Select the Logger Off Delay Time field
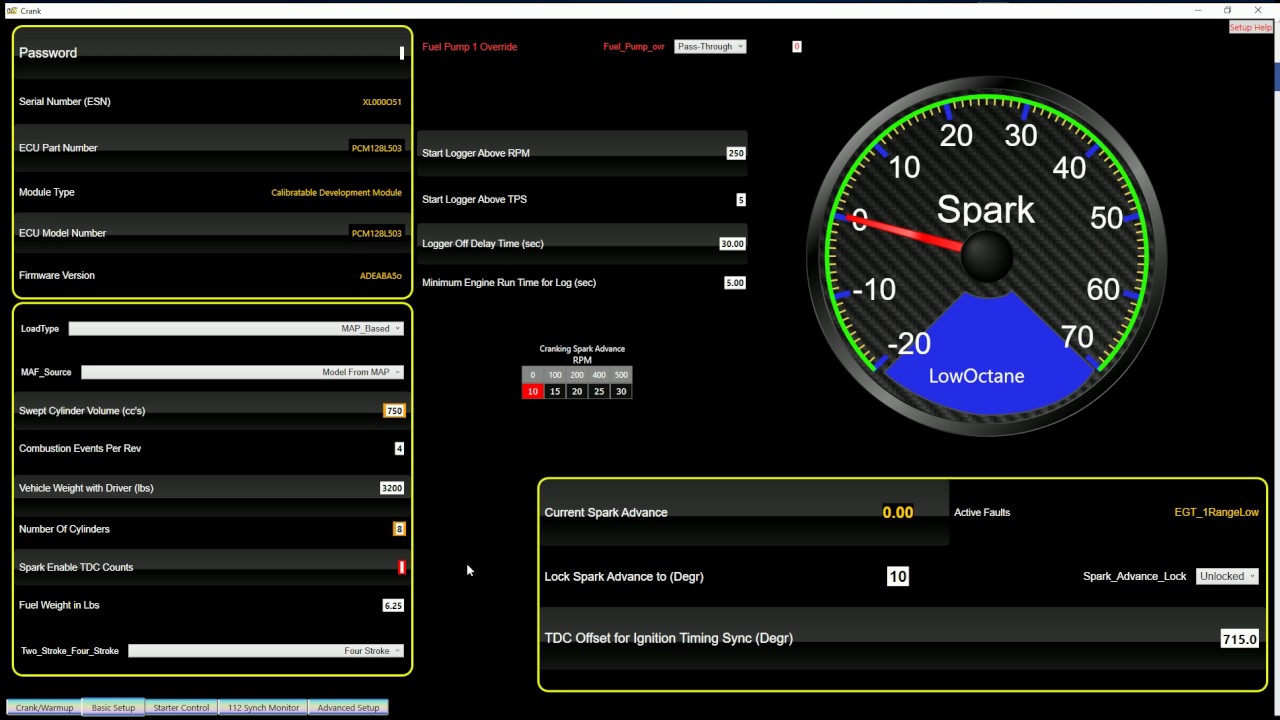The height and width of the screenshot is (720, 1280). coord(733,244)
